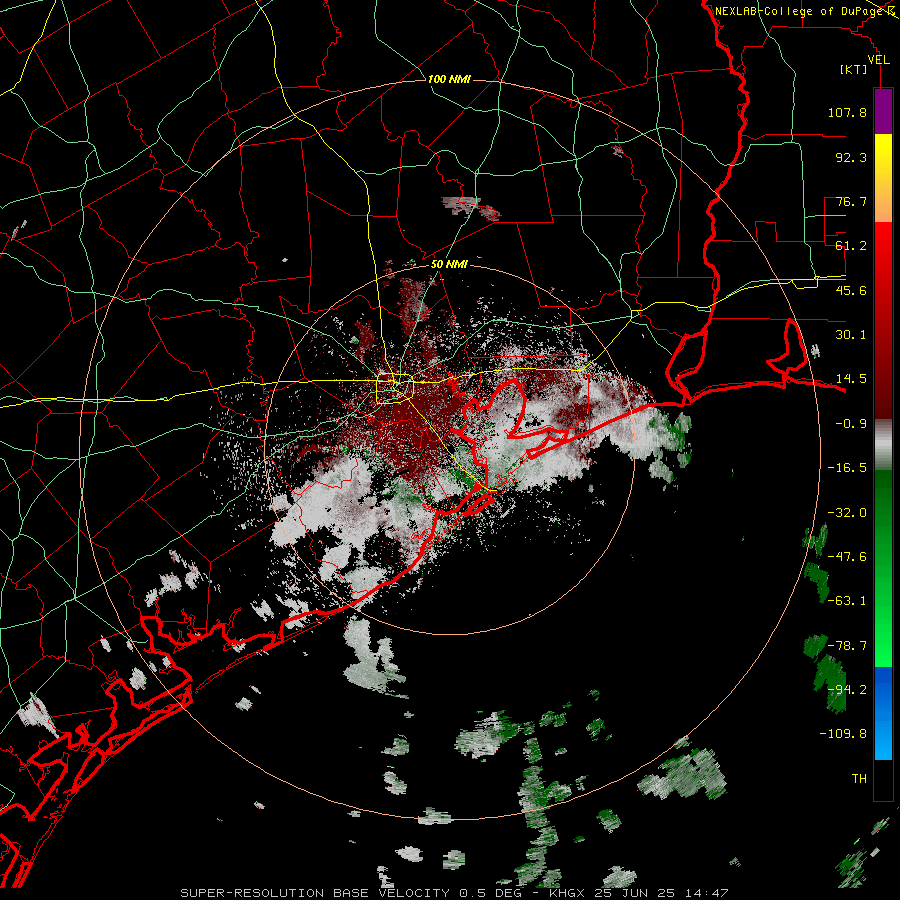Click the -78.7 velocity scale value
900x900 pixels.
(x=847, y=646)
